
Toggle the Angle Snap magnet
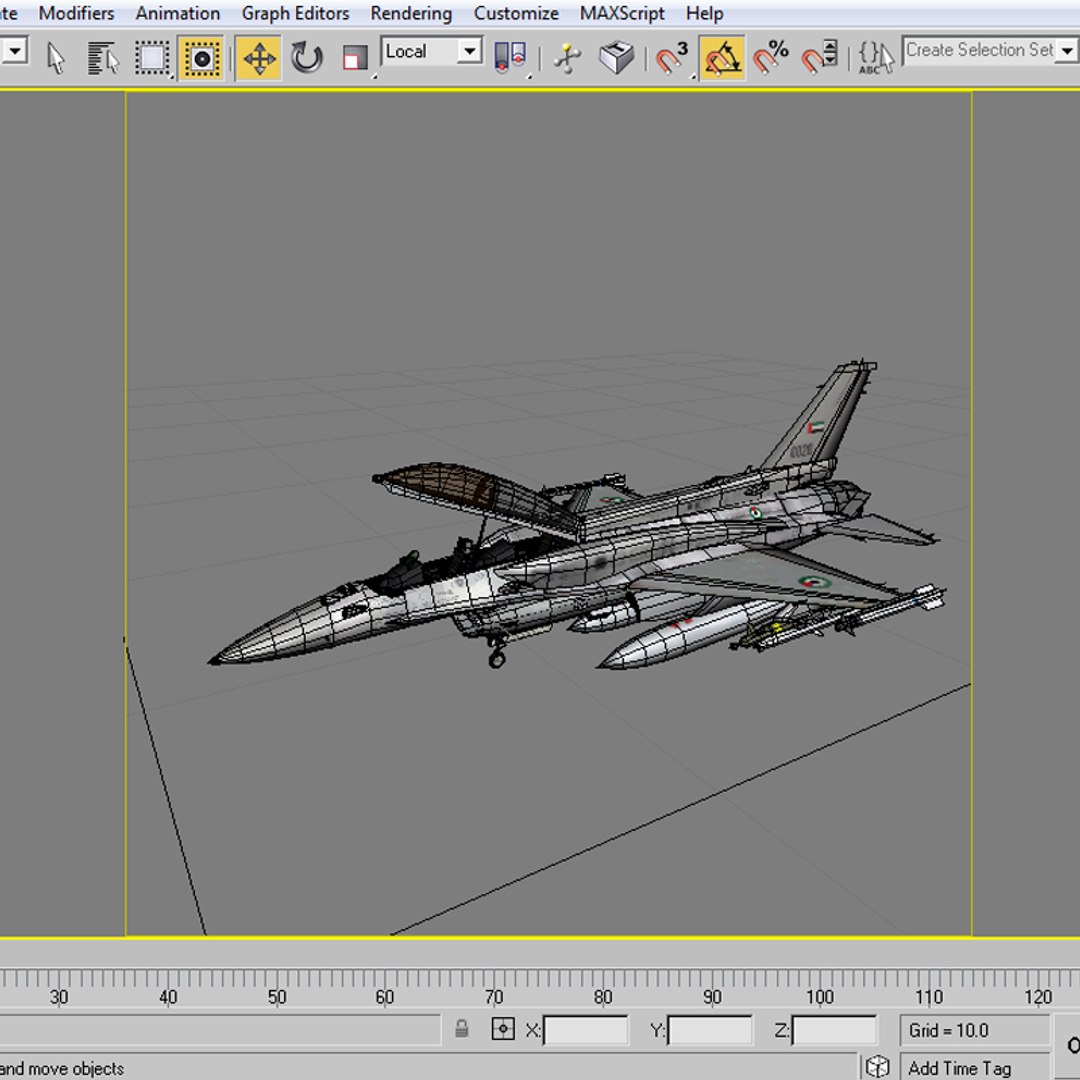pos(721,58)
